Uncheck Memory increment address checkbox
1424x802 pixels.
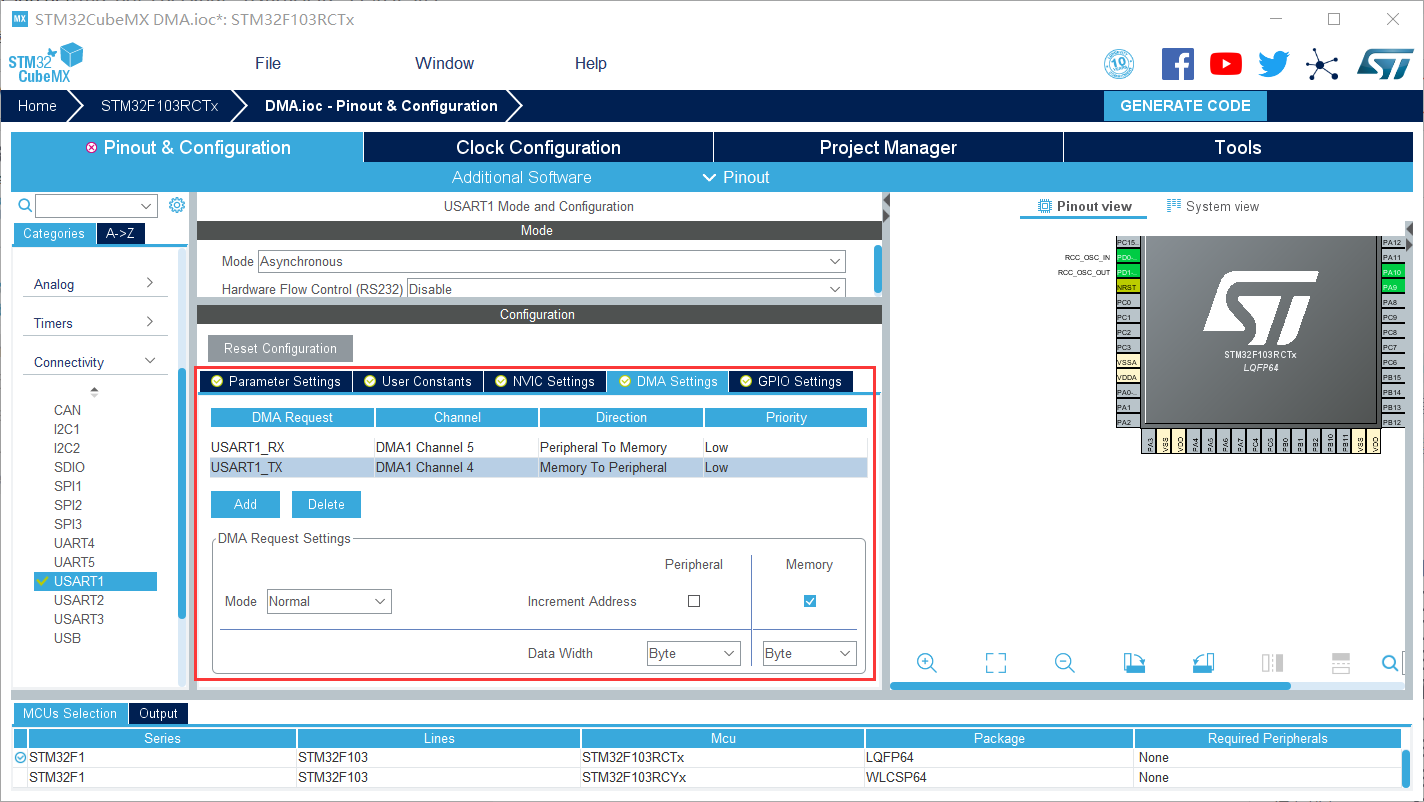(x=810, y=601)
